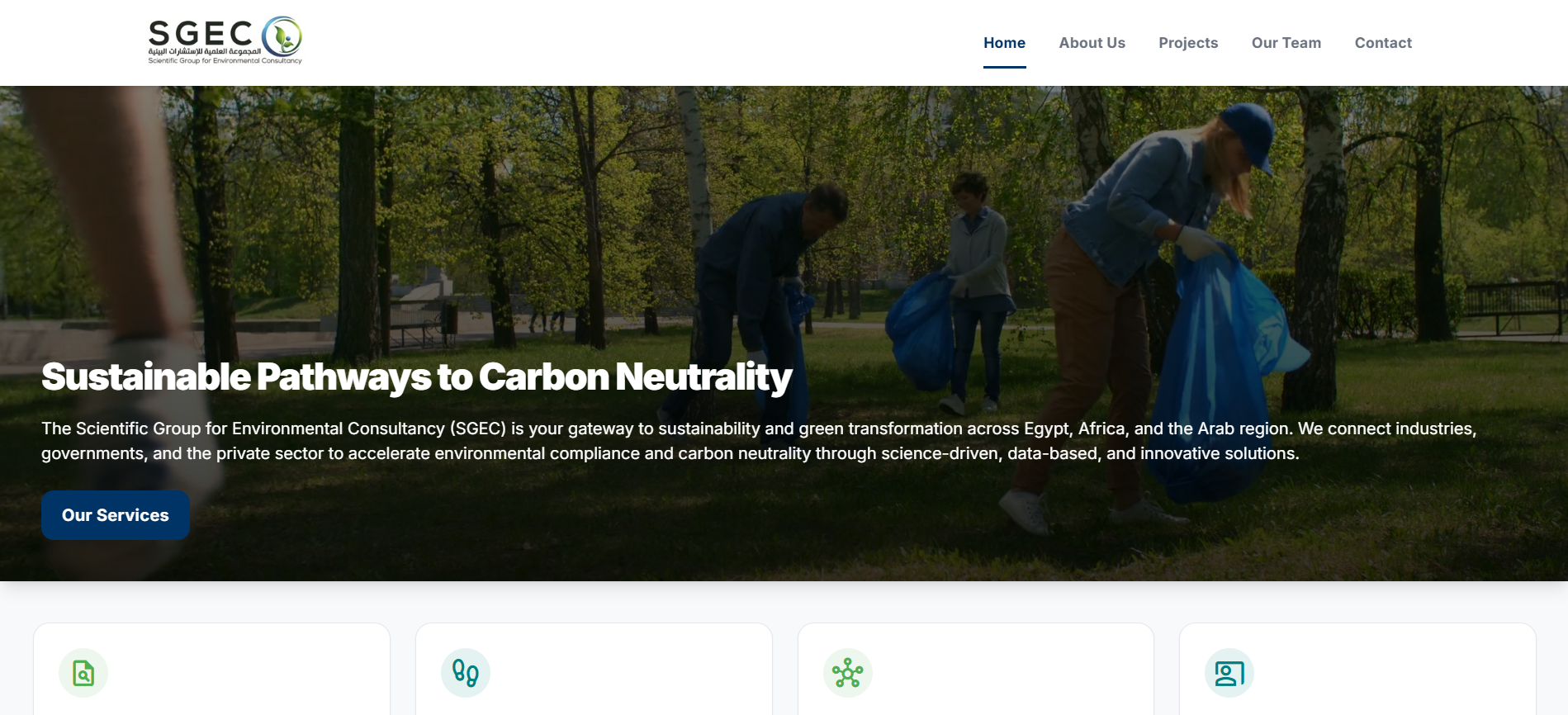Select the person contact card icon
The image size is (1568, 715).
coord(1229,673)
